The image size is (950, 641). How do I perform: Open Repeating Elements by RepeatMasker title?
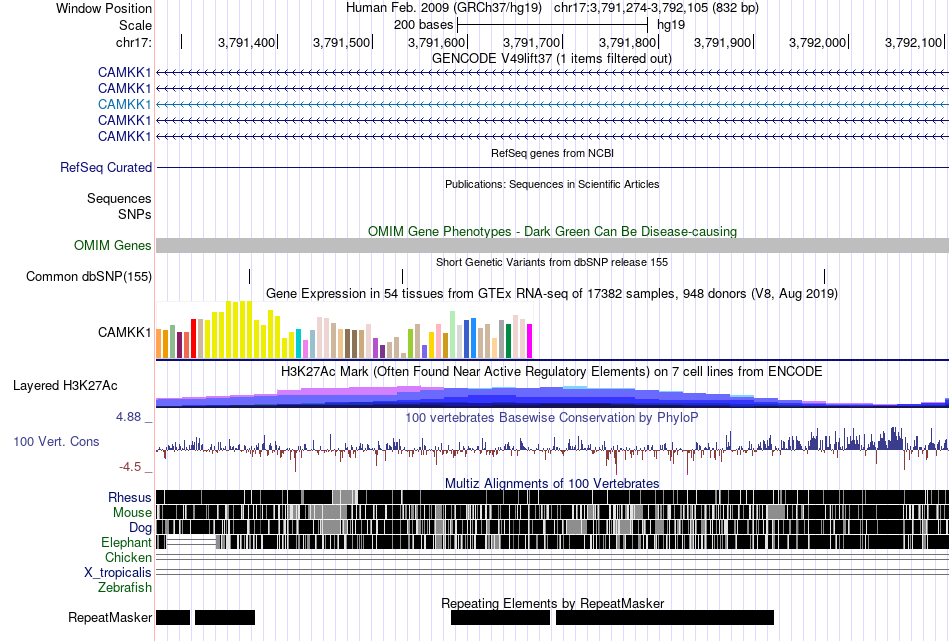552,603
